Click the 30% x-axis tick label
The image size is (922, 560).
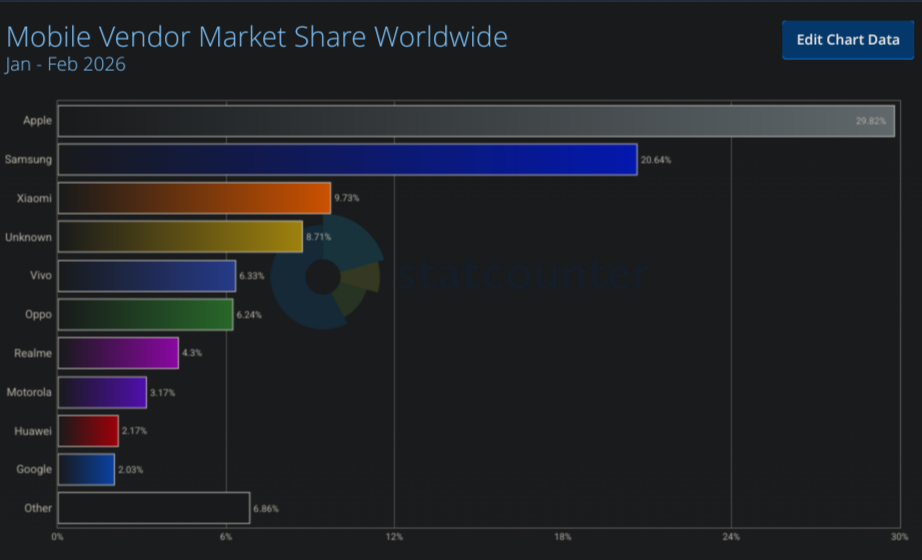click(x=900, y=536)
